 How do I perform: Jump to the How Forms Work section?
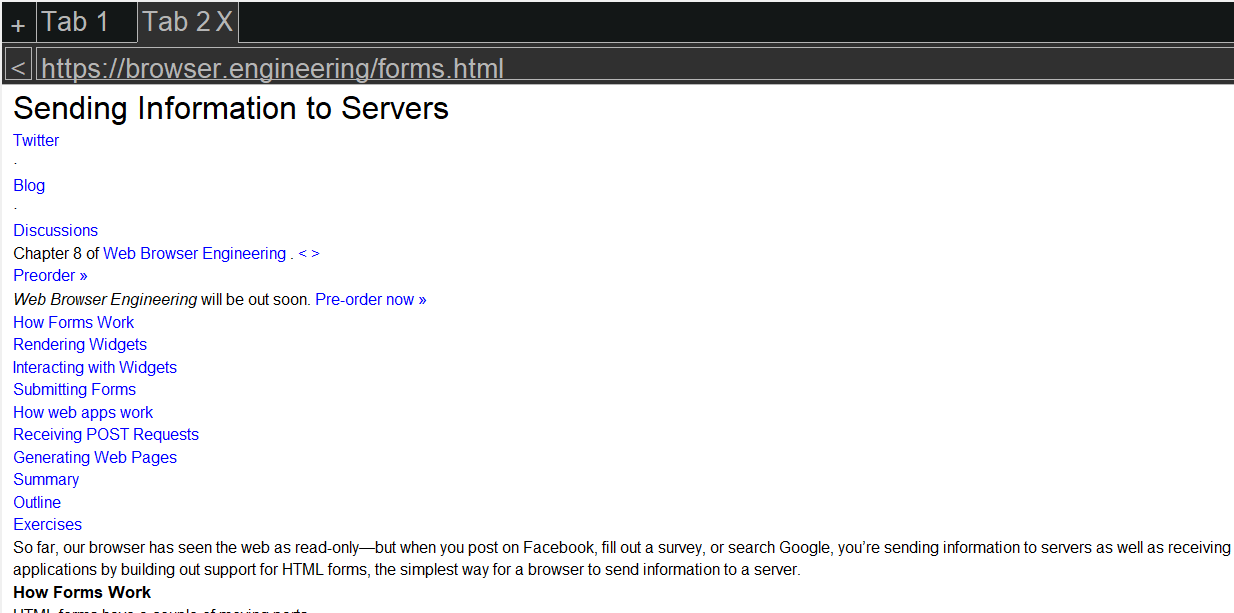[x=73, y=322]
